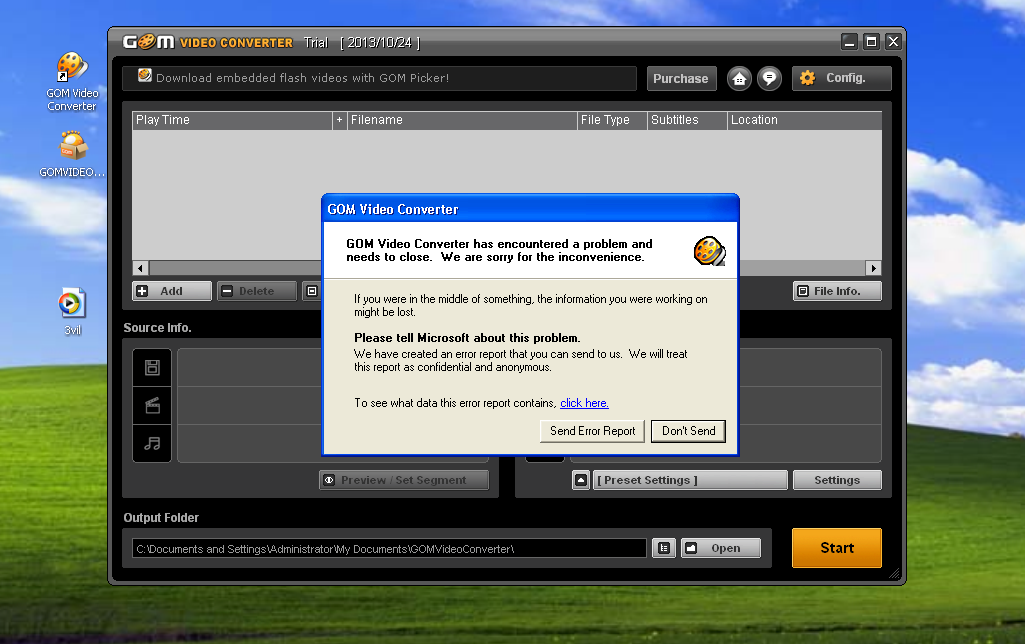Open File Info. for the selection
Image resolution: width=1025 pixels, height=644 pixels.
pyautogui.click(x=837, y=291)
